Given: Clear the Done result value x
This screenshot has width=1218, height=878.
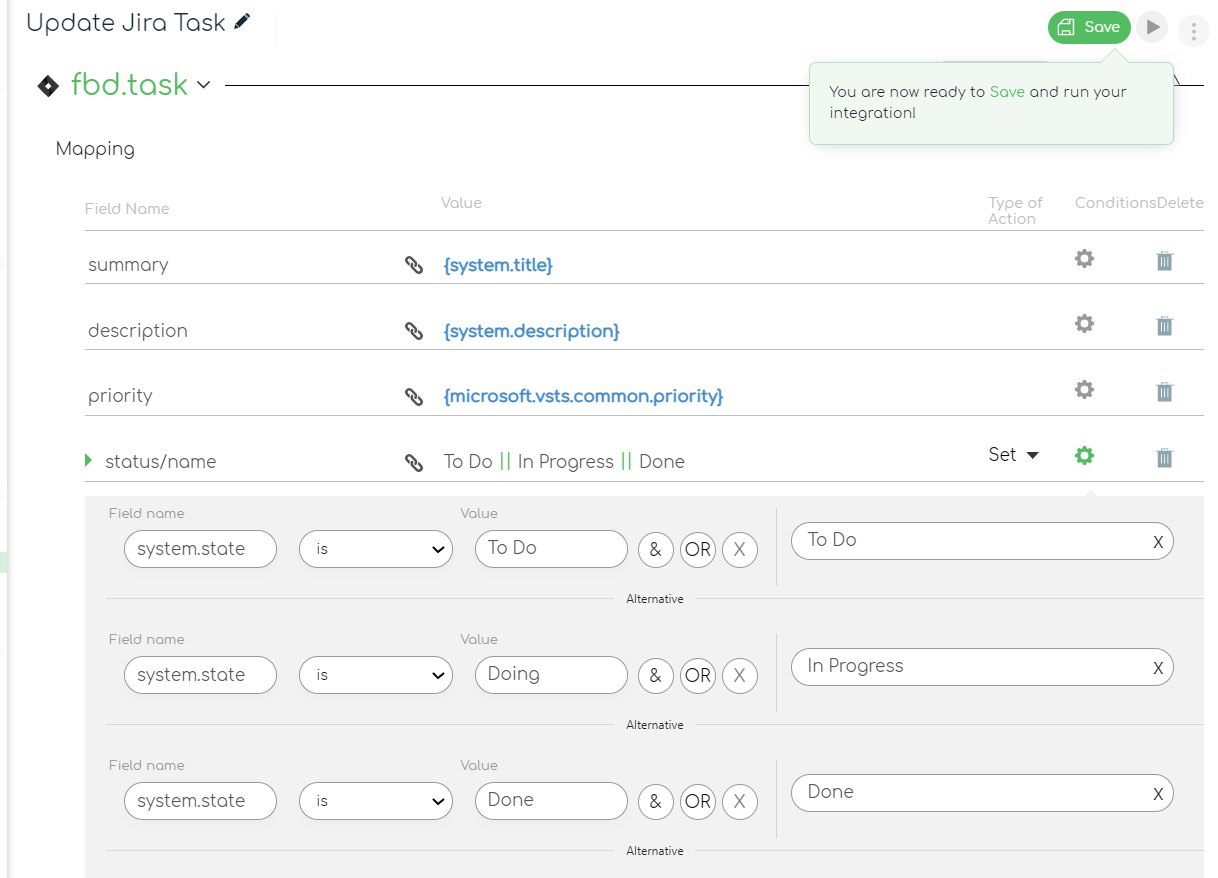Looking at the screenshot, I should [1158, 794].
